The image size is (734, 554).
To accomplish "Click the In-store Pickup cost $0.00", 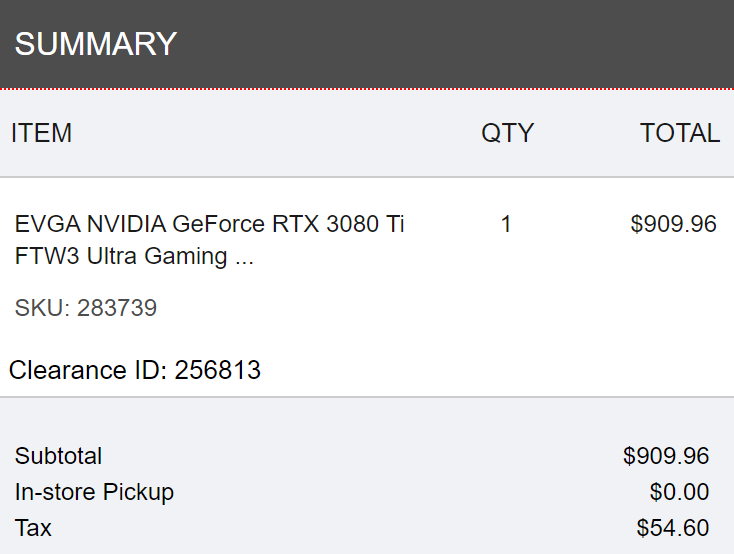I will pyautogui.click(x=679, y=492).
